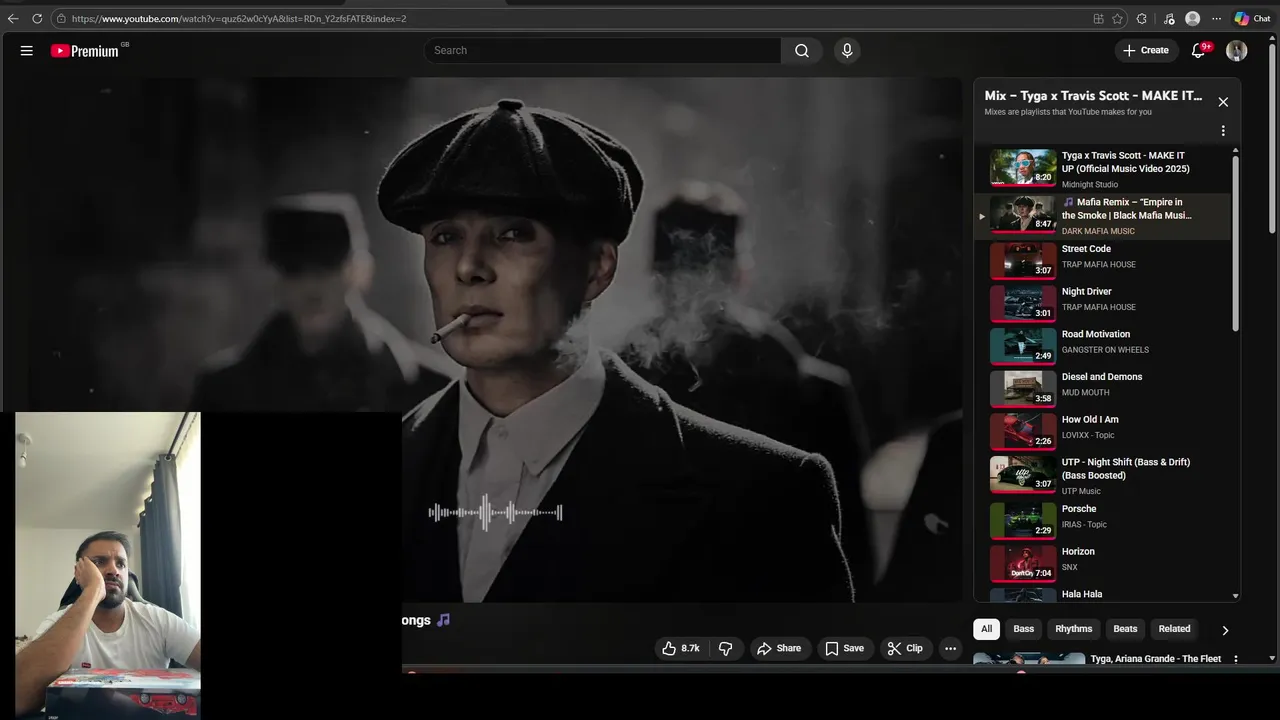Open browser extensions puzzle icon

click(1142, 18)
